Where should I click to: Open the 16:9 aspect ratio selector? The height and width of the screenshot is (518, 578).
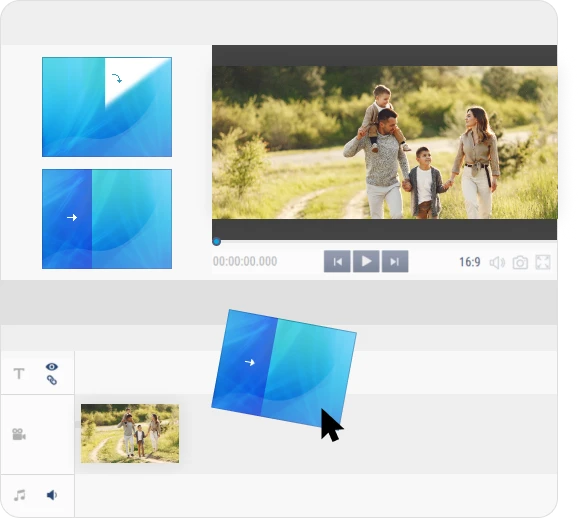[470, 262]
